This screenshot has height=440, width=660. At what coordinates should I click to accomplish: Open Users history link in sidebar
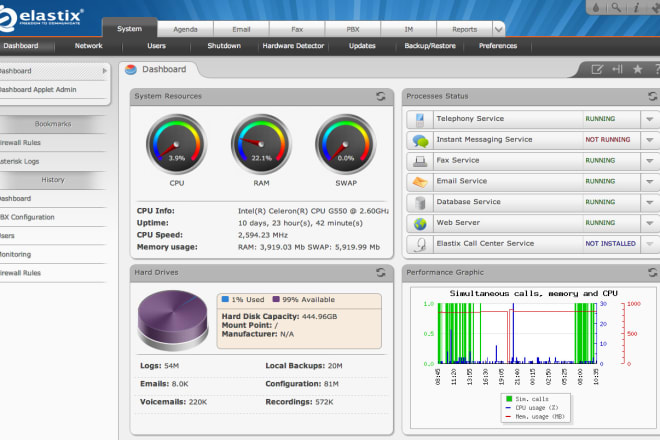pyautogui.click(x=53, y=236)
